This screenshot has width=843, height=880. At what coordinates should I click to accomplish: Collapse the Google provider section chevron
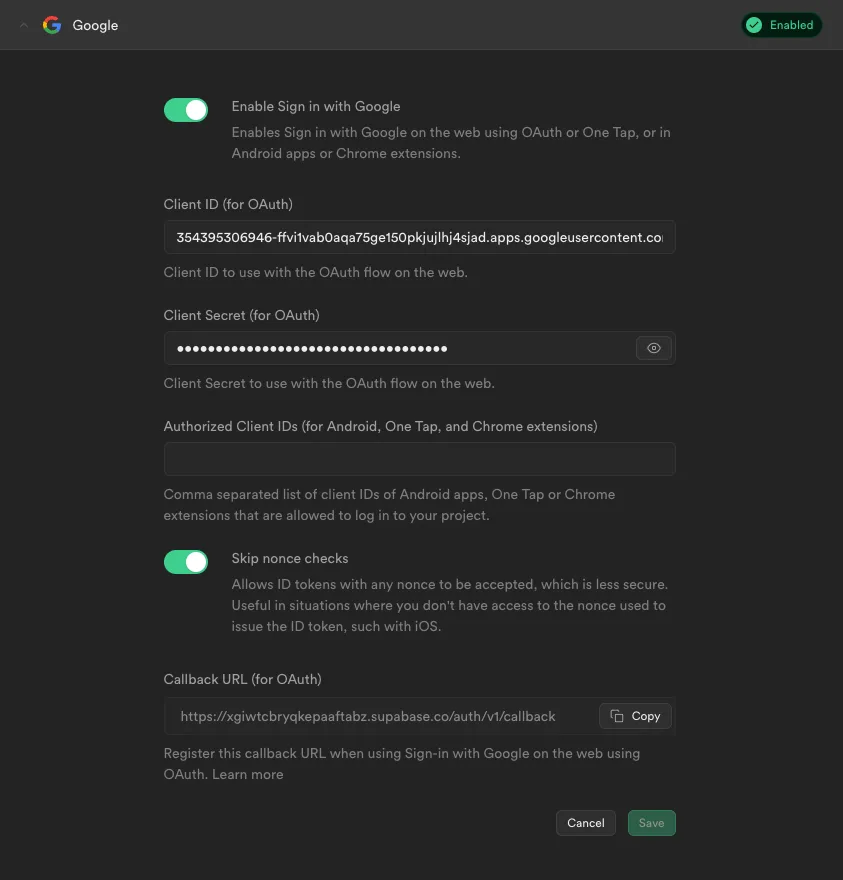pyautogui.click(x=24, y=25)
